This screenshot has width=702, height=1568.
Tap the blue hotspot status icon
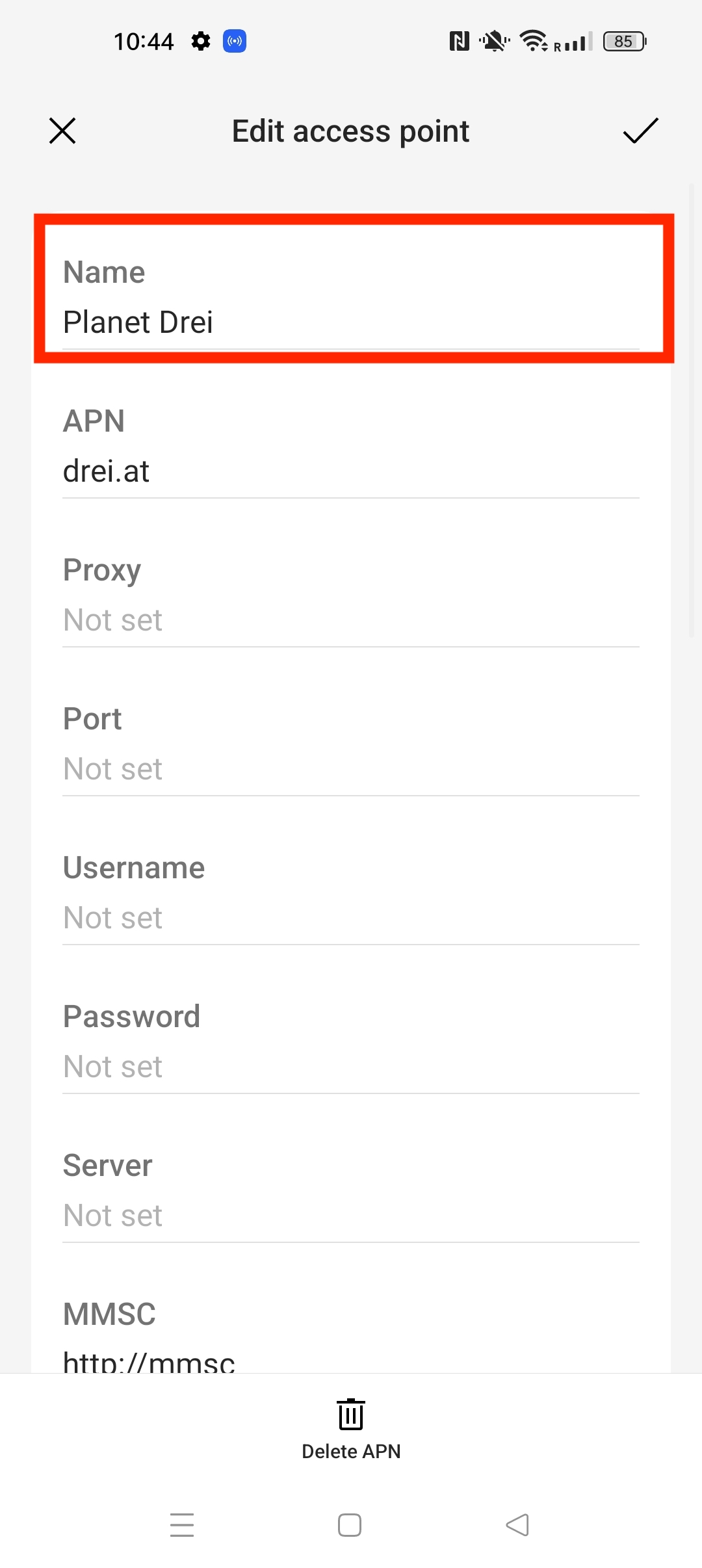pos(235,42)
